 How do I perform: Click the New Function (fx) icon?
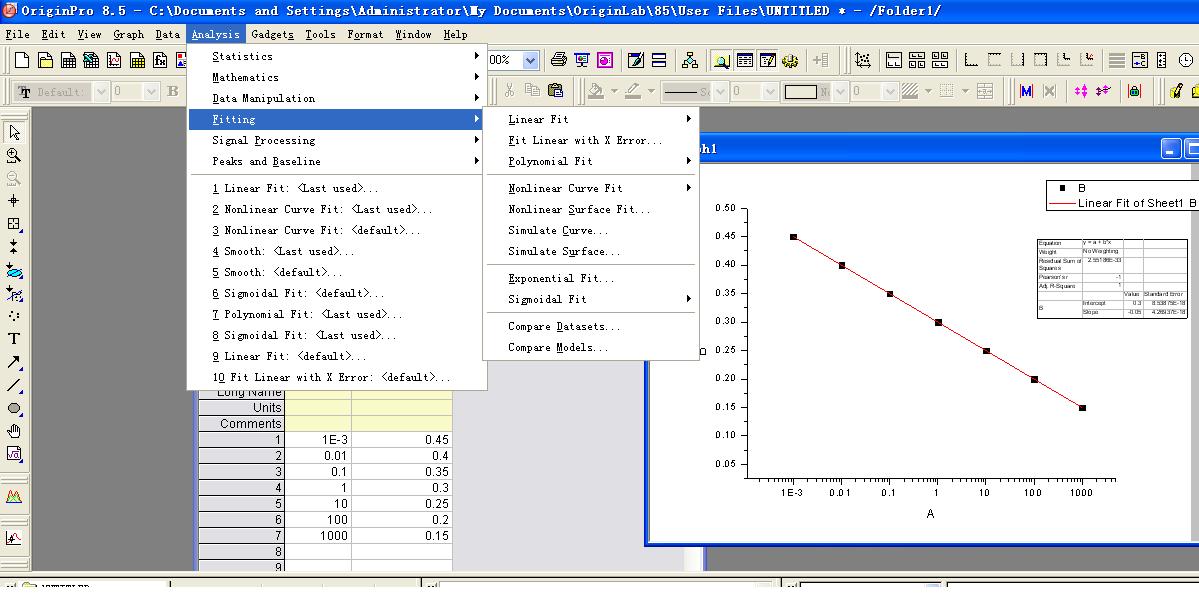[x=160, y=60]
